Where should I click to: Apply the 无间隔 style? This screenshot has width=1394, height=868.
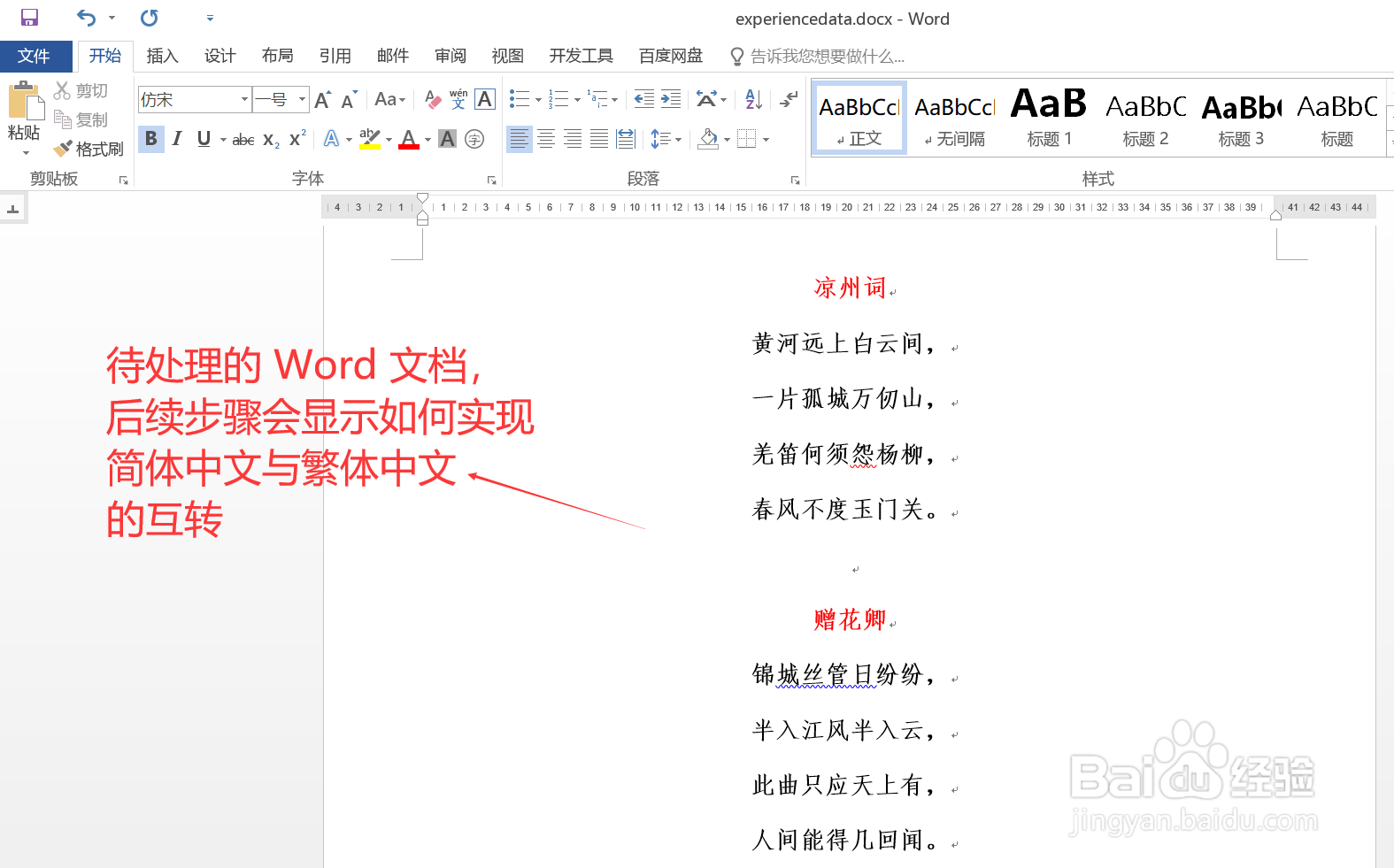point(955,119)
